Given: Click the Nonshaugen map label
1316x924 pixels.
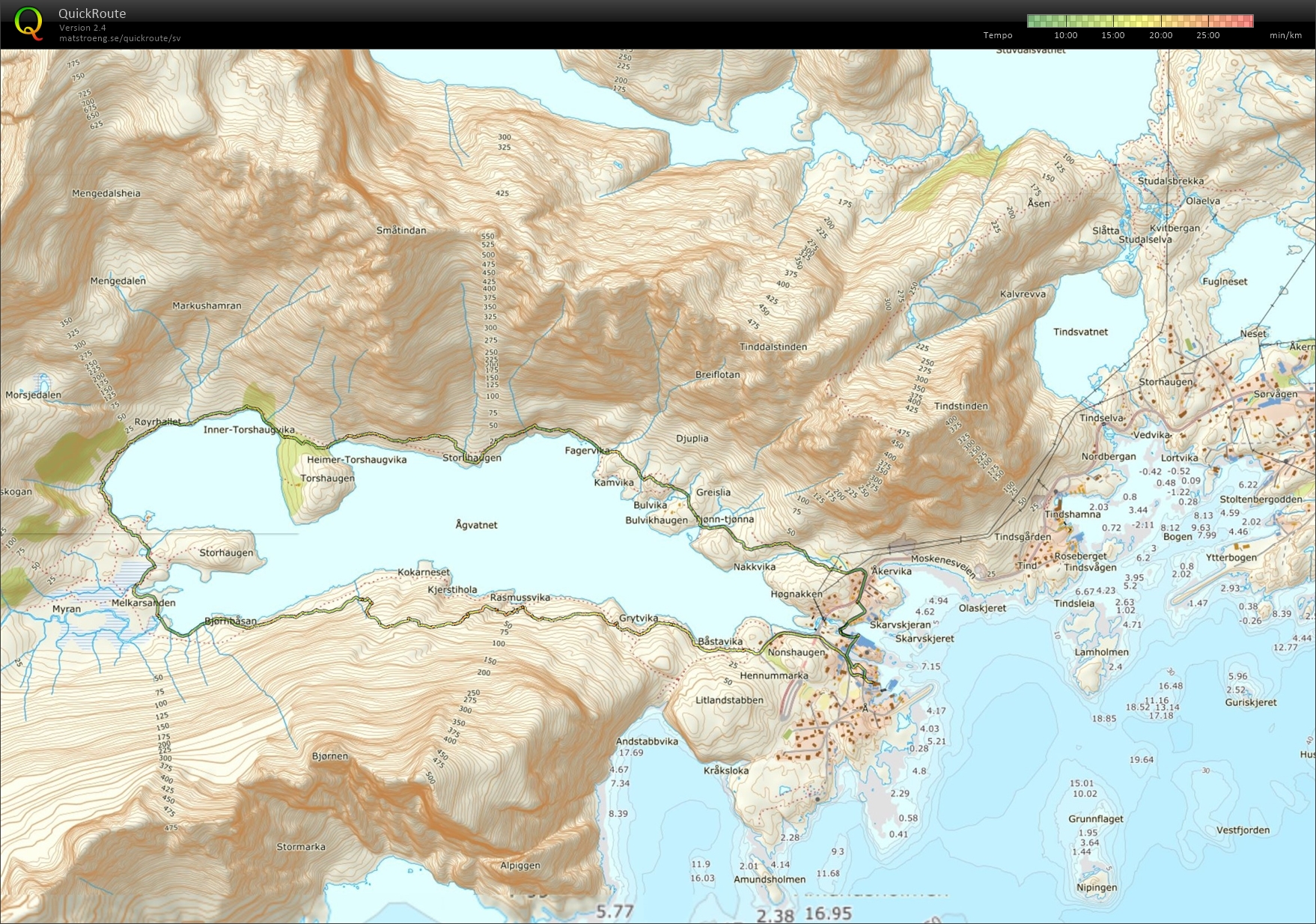Looking at the screenshot, I should [796, 652].
